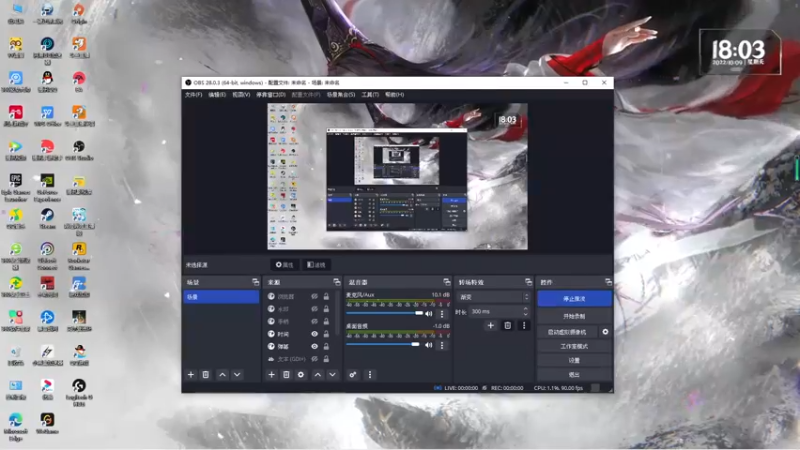Open 设置 from the controls panel
This screenshot has height=450, width=800.
(x=574, y=360)
